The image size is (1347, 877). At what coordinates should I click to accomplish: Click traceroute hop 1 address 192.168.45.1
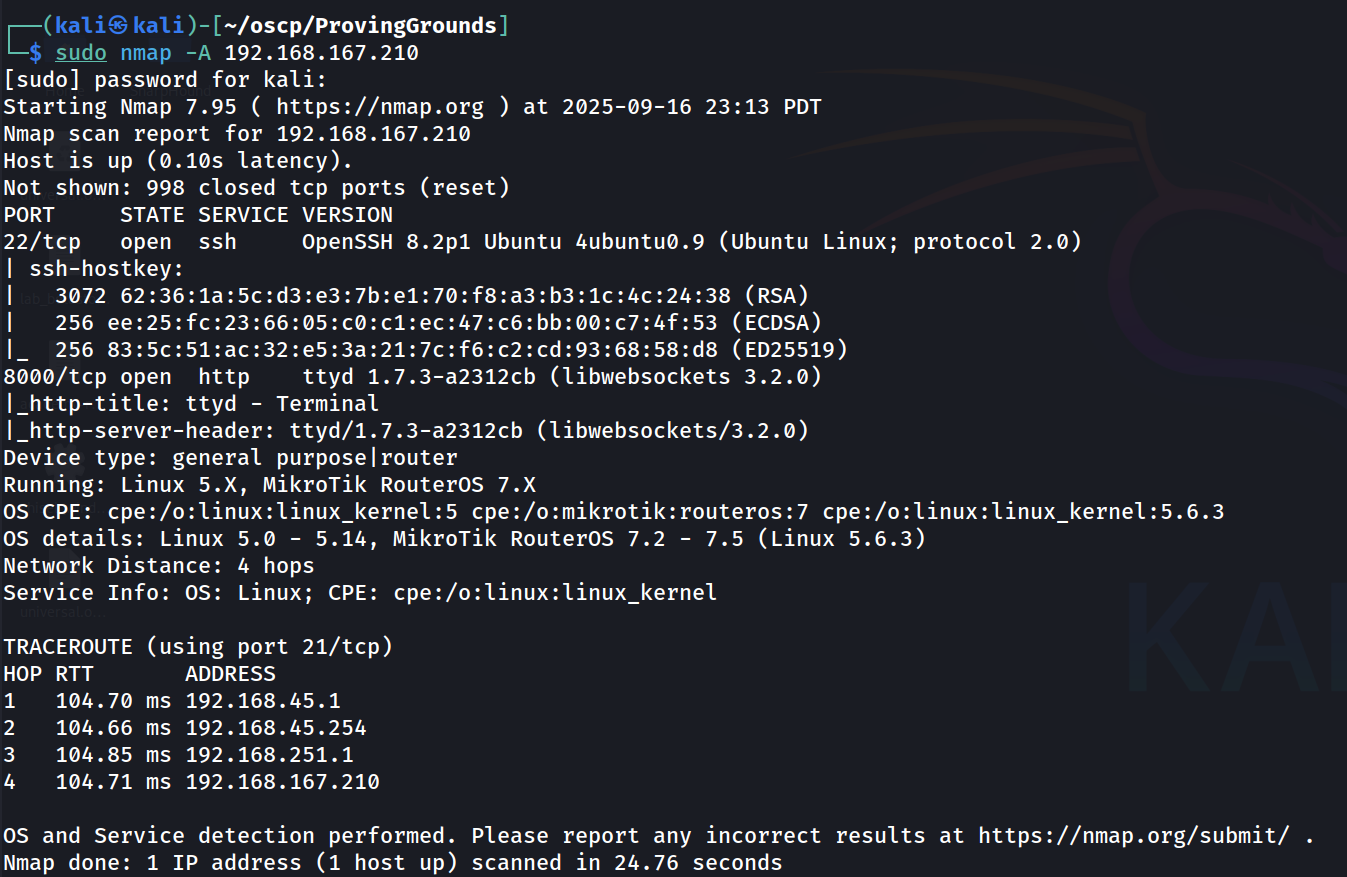pos(263,701)
